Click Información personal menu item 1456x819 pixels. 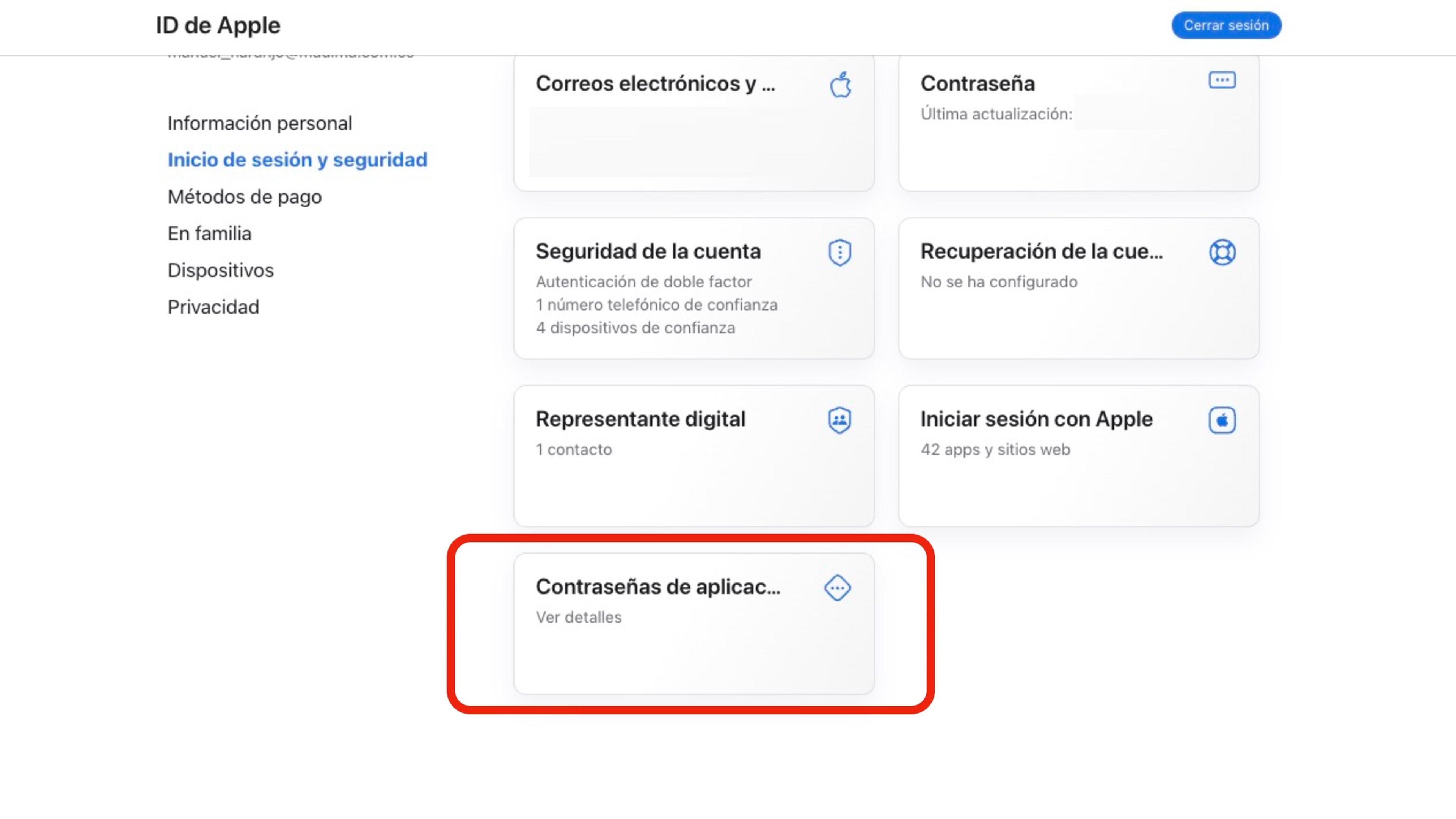click(x=259, y=123)
